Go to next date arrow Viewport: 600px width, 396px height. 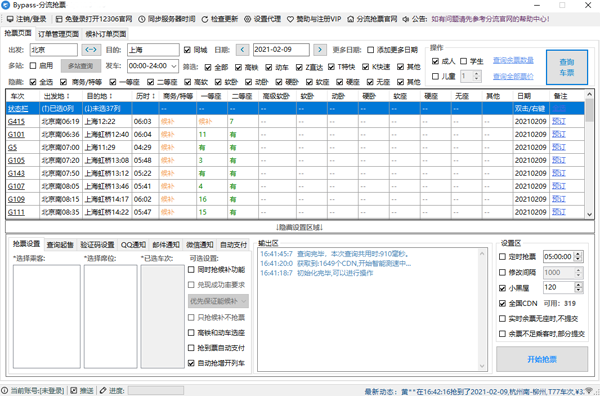coord(320,50)
